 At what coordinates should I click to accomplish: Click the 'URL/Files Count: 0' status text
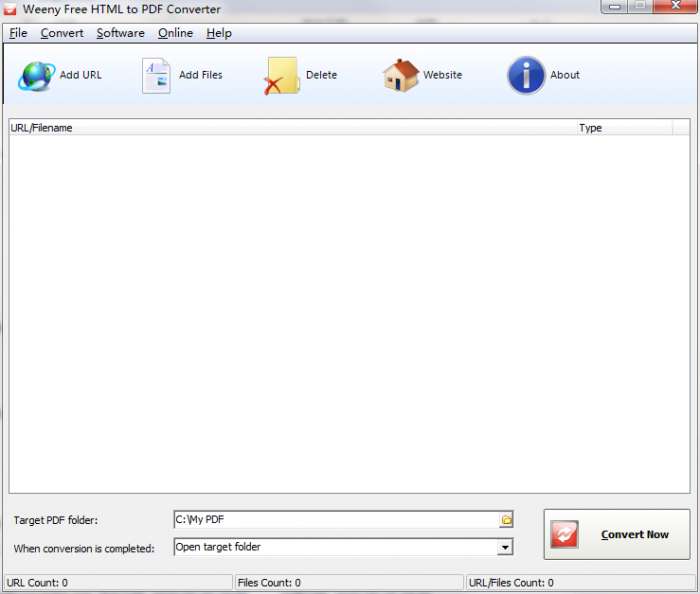511,583
